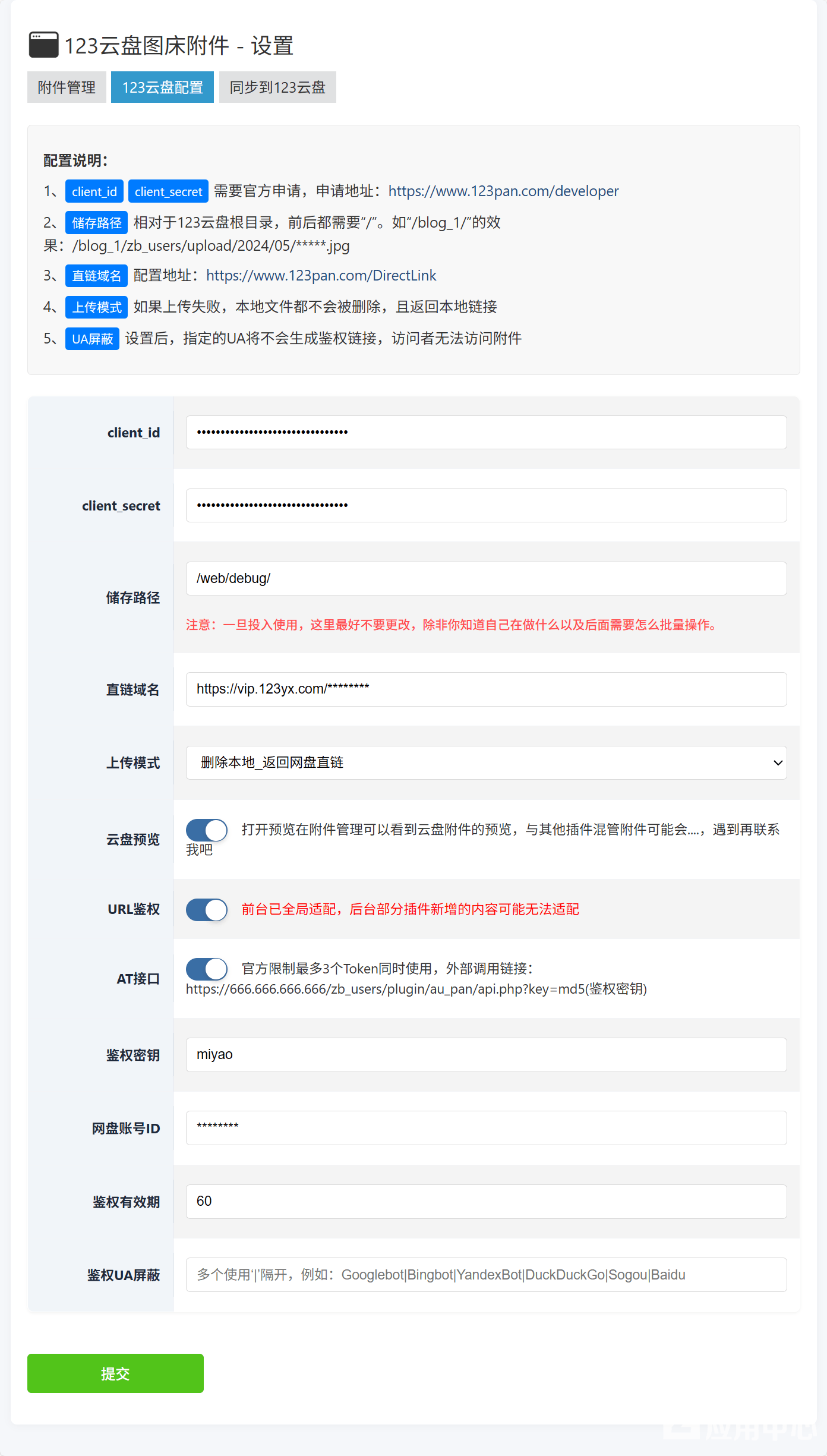Focus the client_id password field

(x=486, y=433)
